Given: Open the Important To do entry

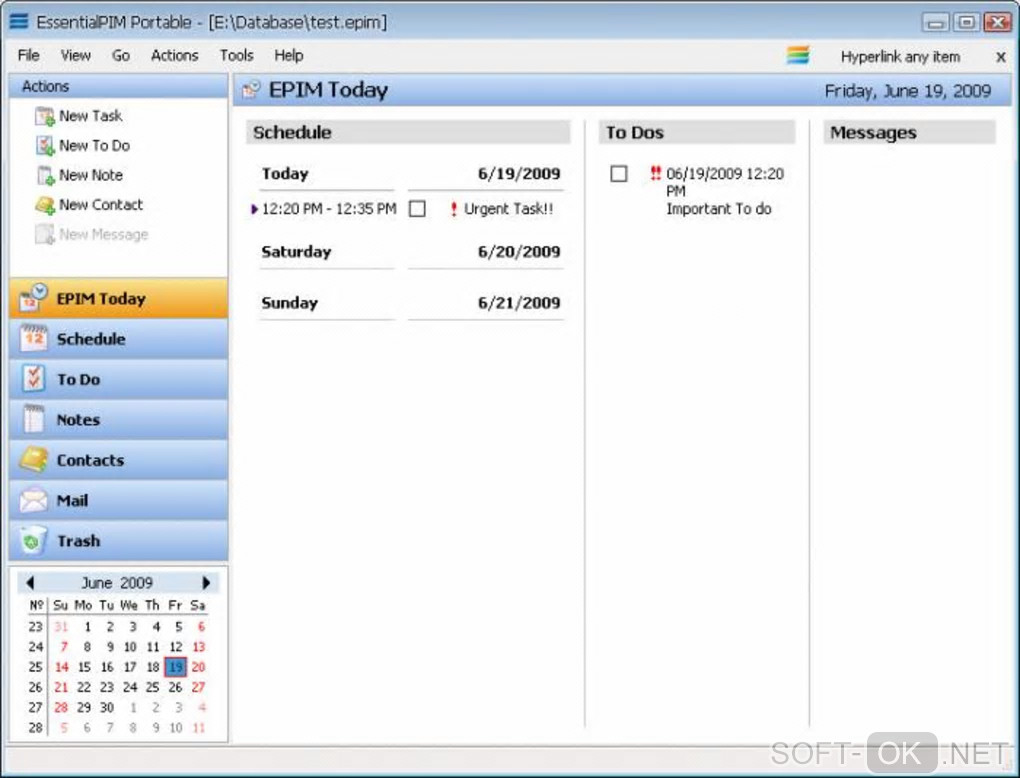Looking at the screenshot, I should (718, 209).
